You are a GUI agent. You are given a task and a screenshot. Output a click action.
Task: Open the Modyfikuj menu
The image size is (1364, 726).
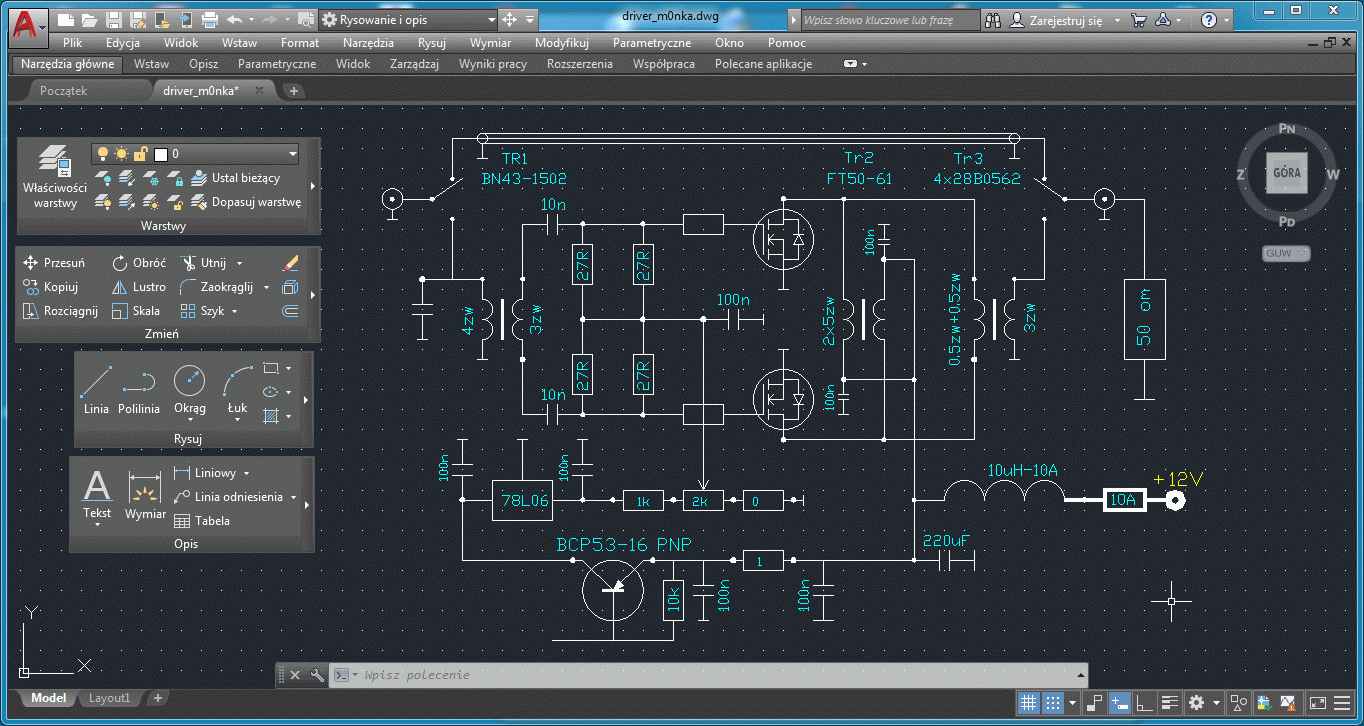coord(561,43)
